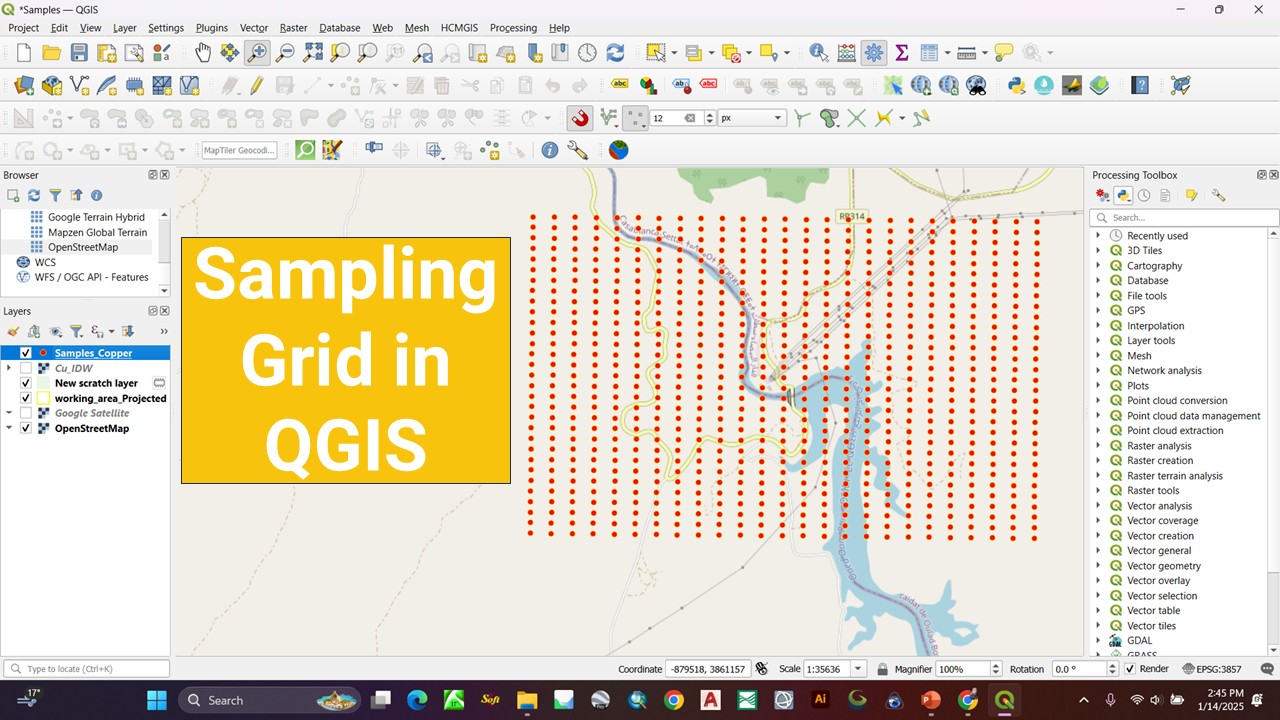The image size is (1280, 720).
Task: Click the Map Tips speech bubble icon
Action: tap(1003, 53)
